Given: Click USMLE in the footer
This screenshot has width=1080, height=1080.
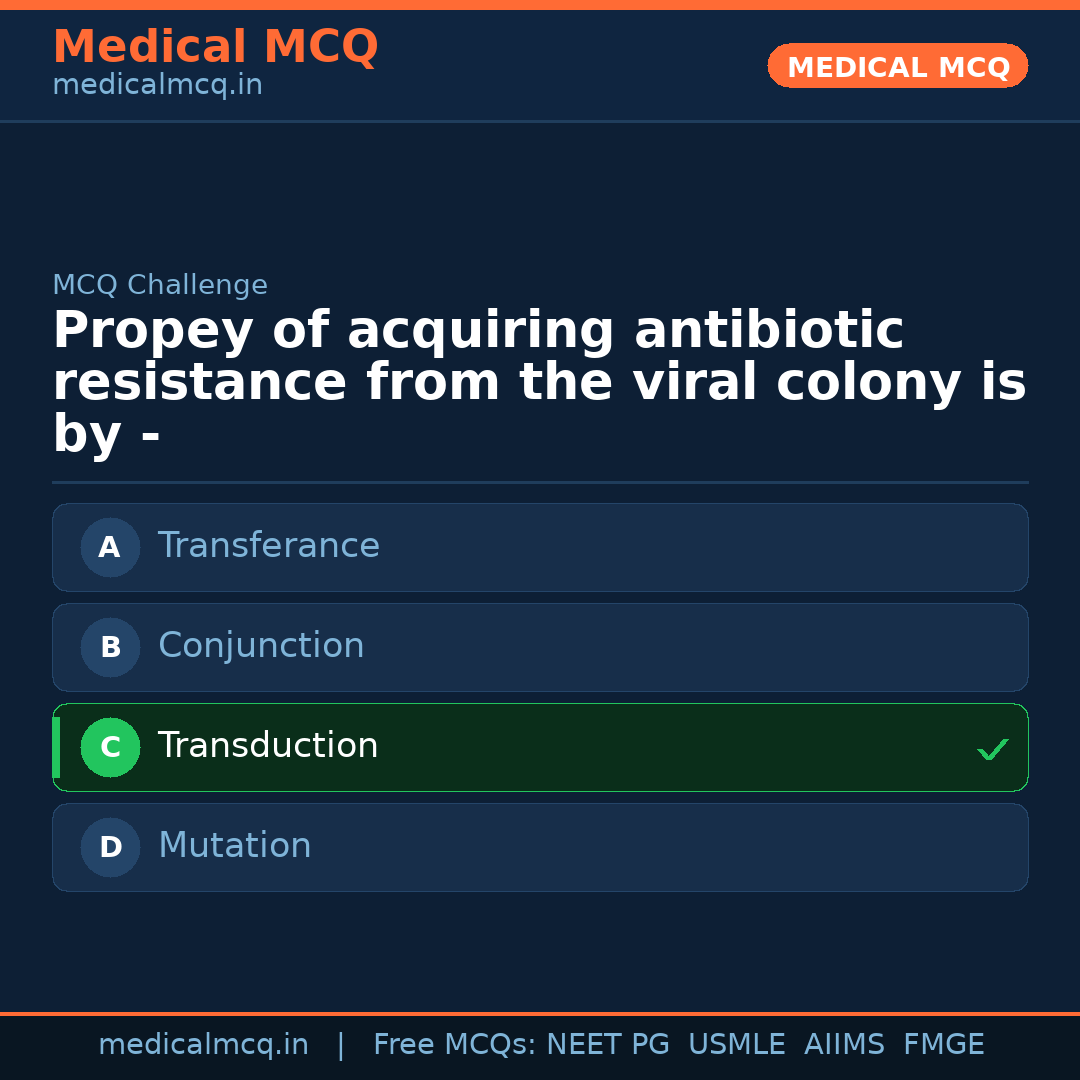Looking at the screenshot, I should pyautogui.click(x=736, y=1045).
